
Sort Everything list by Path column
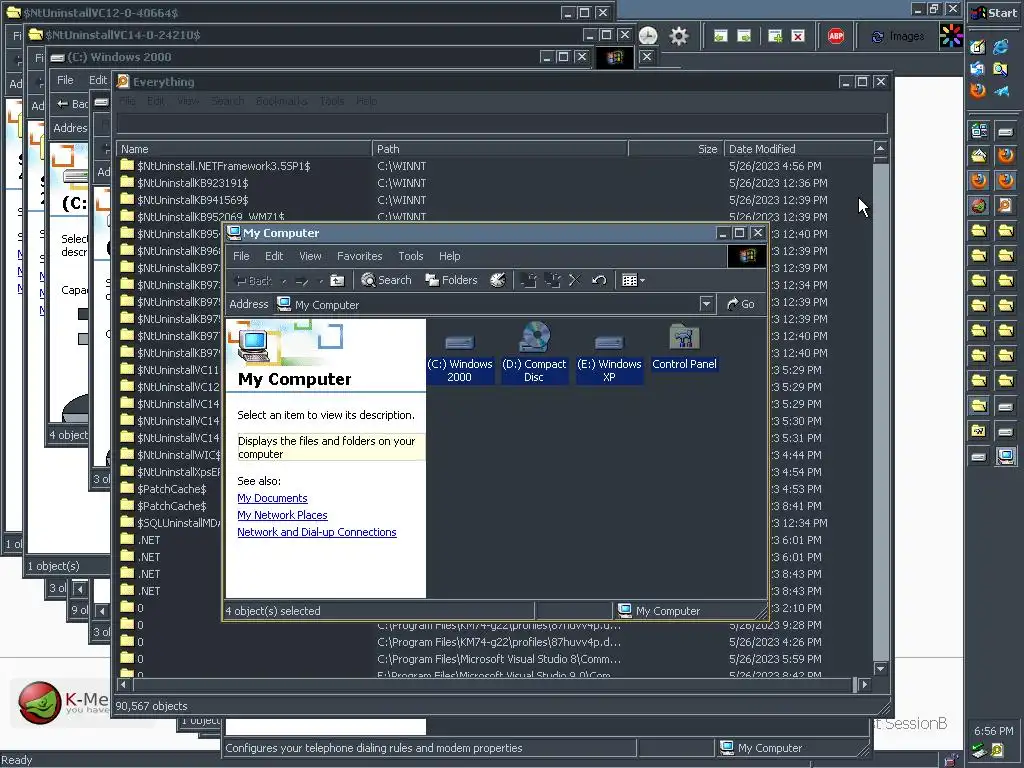point(500,149)
